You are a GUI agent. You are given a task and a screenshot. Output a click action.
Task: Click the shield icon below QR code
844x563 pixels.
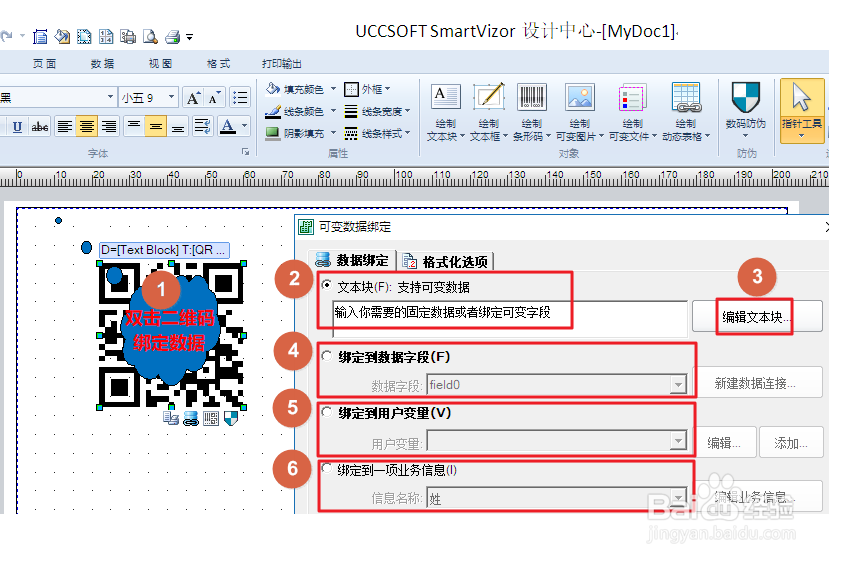[x=231, y=418]
